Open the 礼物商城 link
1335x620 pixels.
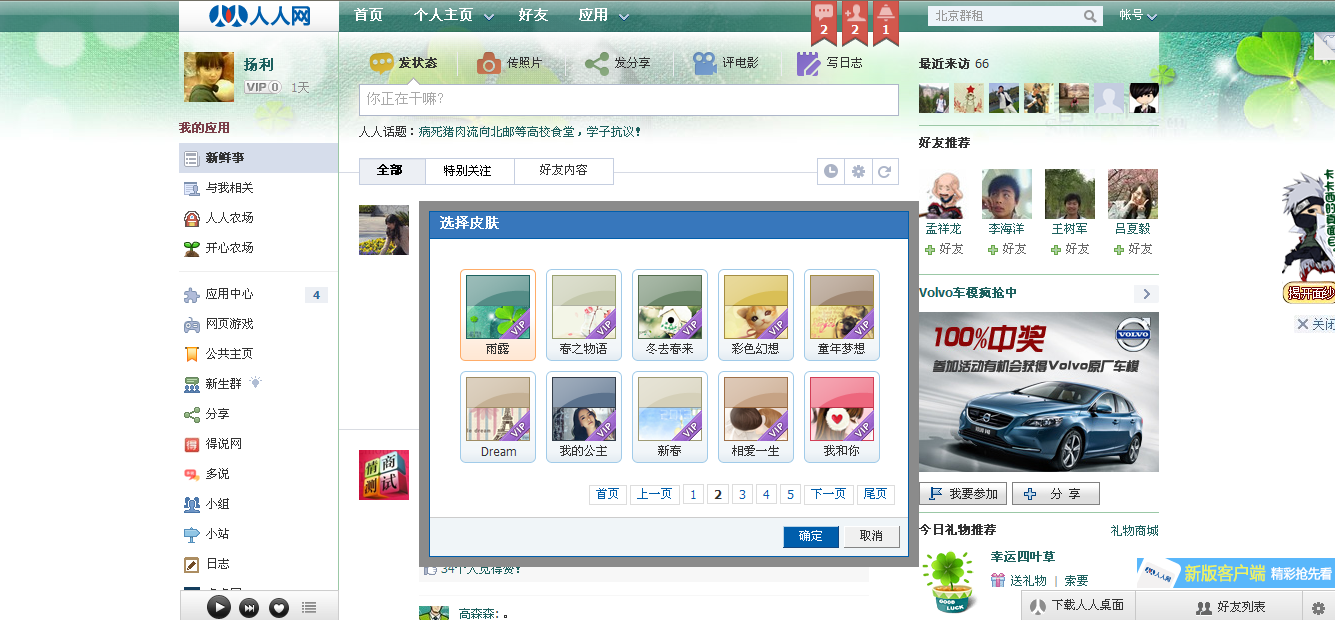1134,530
